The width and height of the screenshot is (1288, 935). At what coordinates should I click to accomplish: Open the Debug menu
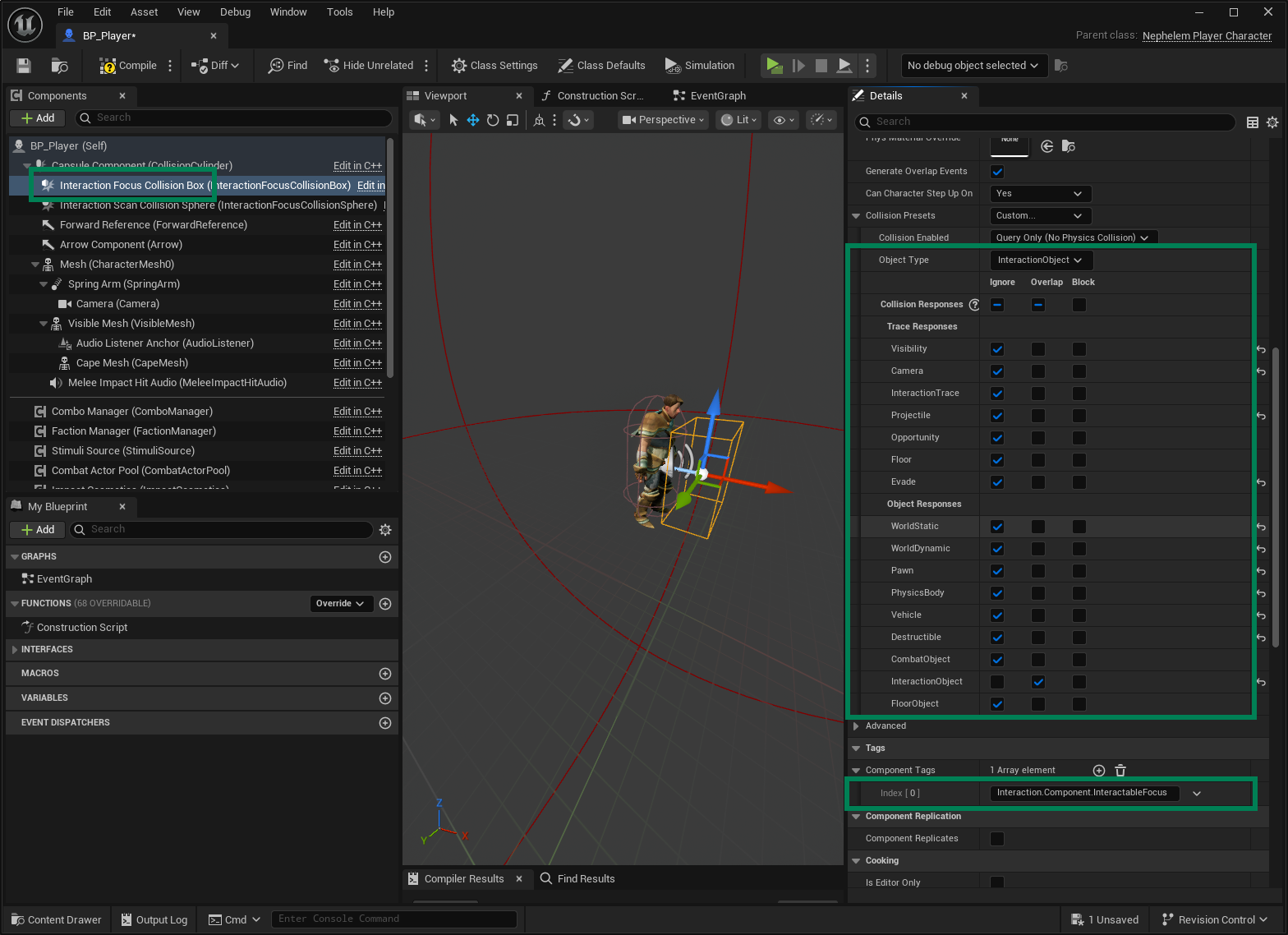click(x=236, y=12)
